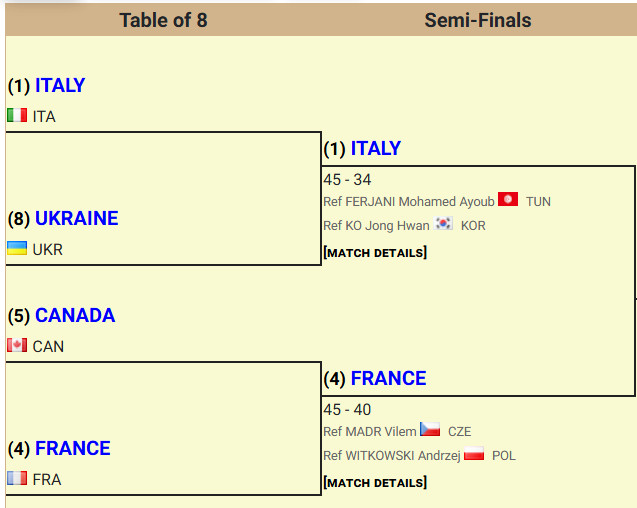Click the Czech flag beside referee MADR
Screen dimensions: 637x508
tap(430, 430)
